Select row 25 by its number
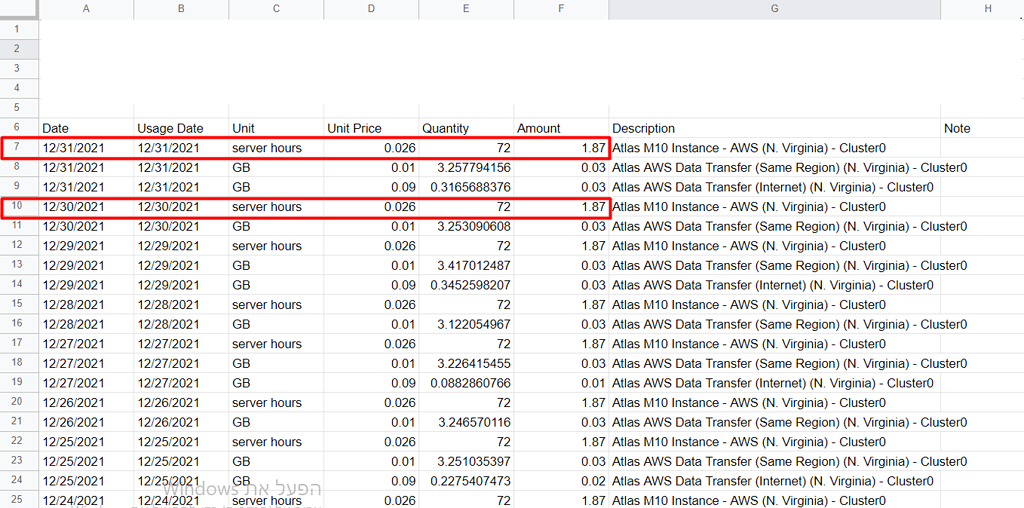 17,500
